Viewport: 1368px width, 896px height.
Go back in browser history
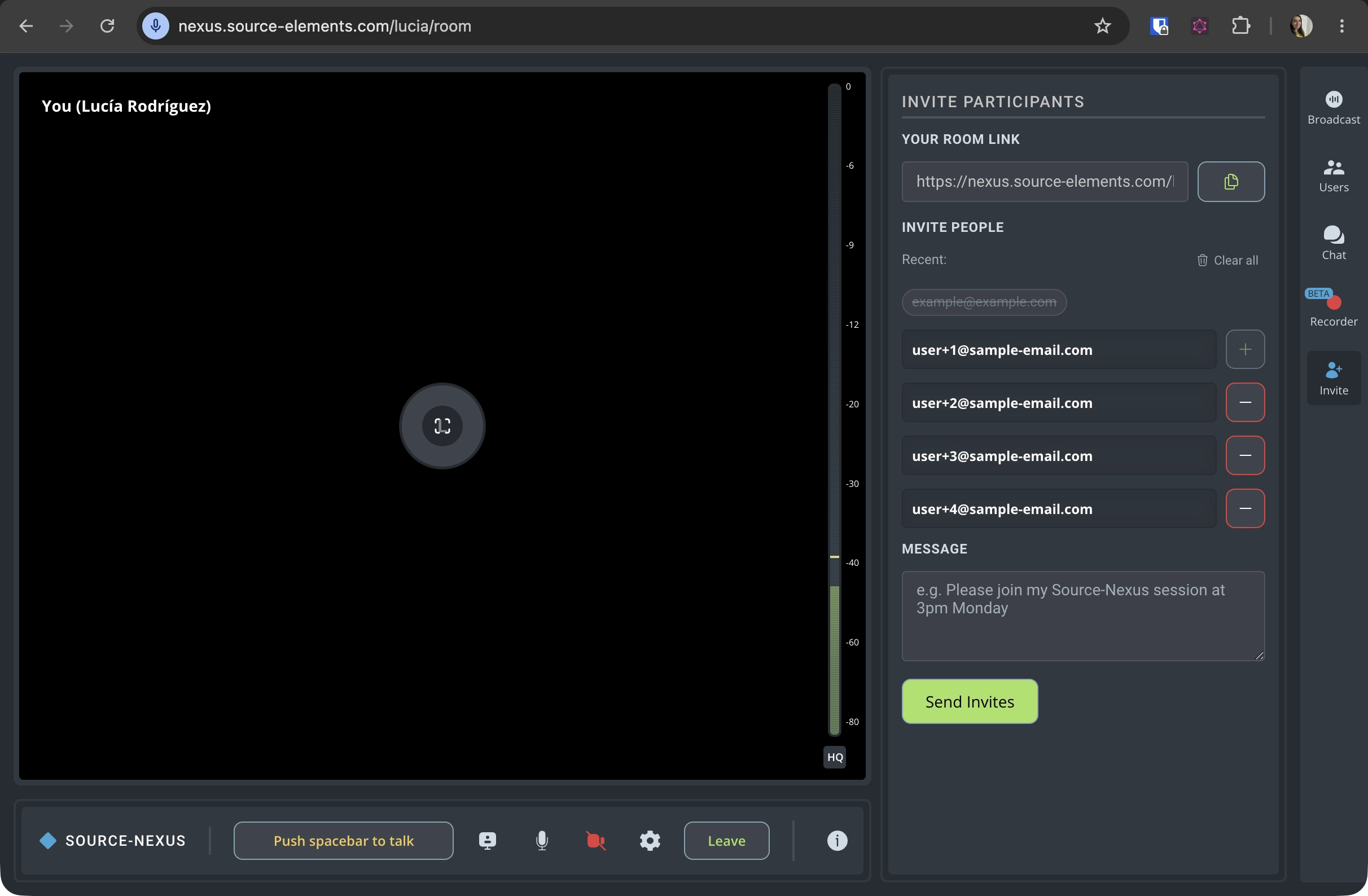click(26, 26)
